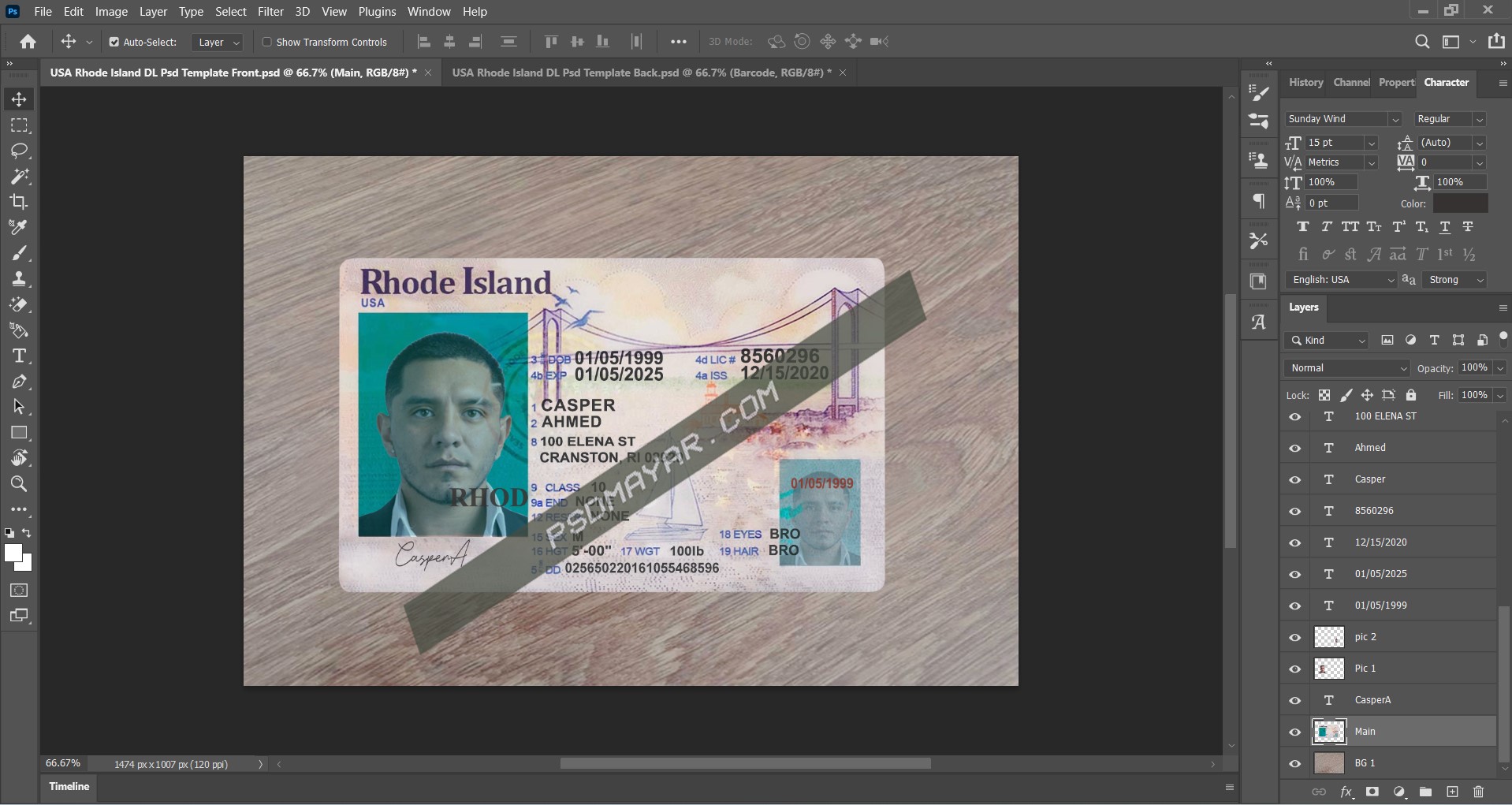Image resolution: width=1512 pixels, height=805 pixels.
Task: Click the Character panel text Color swatch
Action: (1460, 203)
